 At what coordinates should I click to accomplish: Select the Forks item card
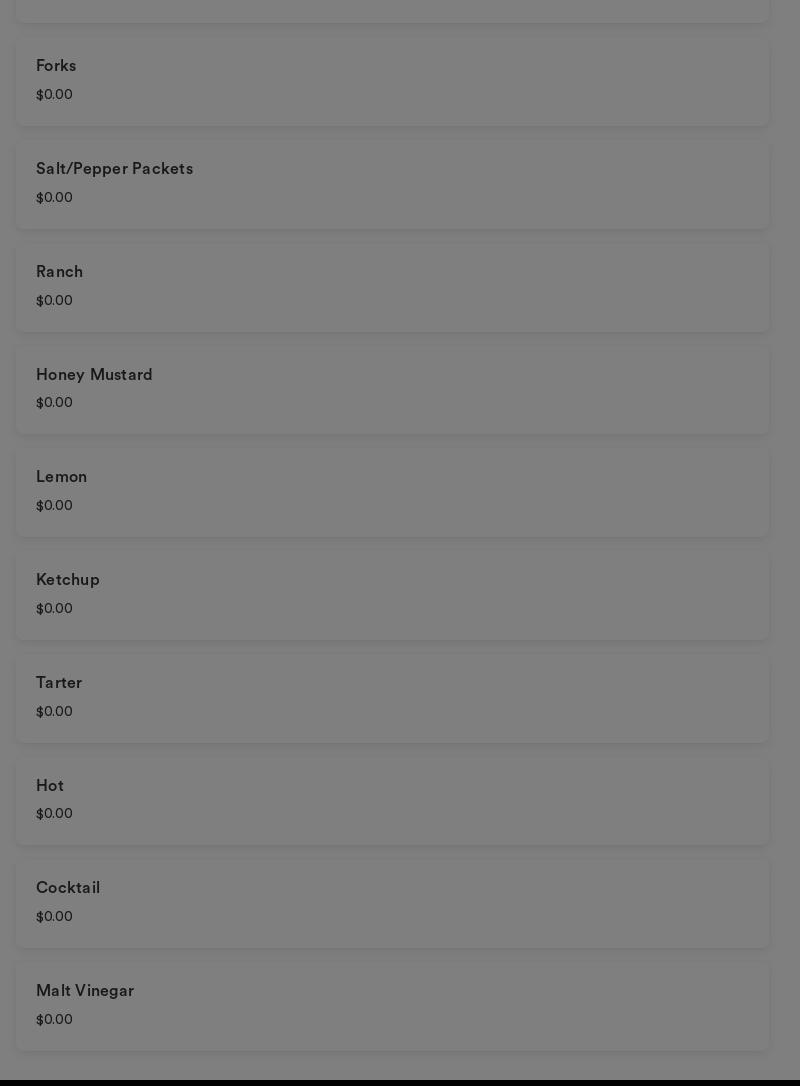[x=392, y=80]
